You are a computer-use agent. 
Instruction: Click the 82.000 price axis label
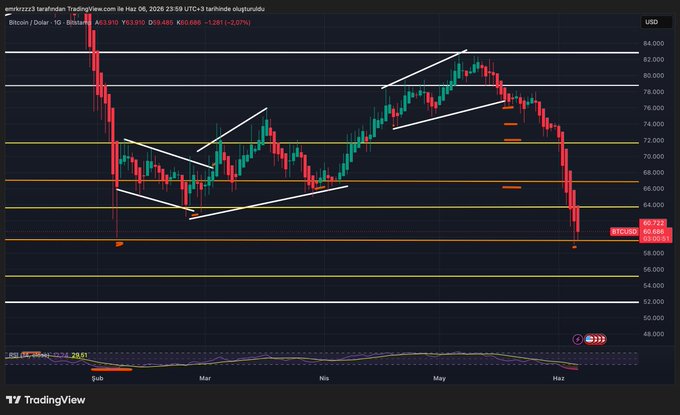pos(654,59)
